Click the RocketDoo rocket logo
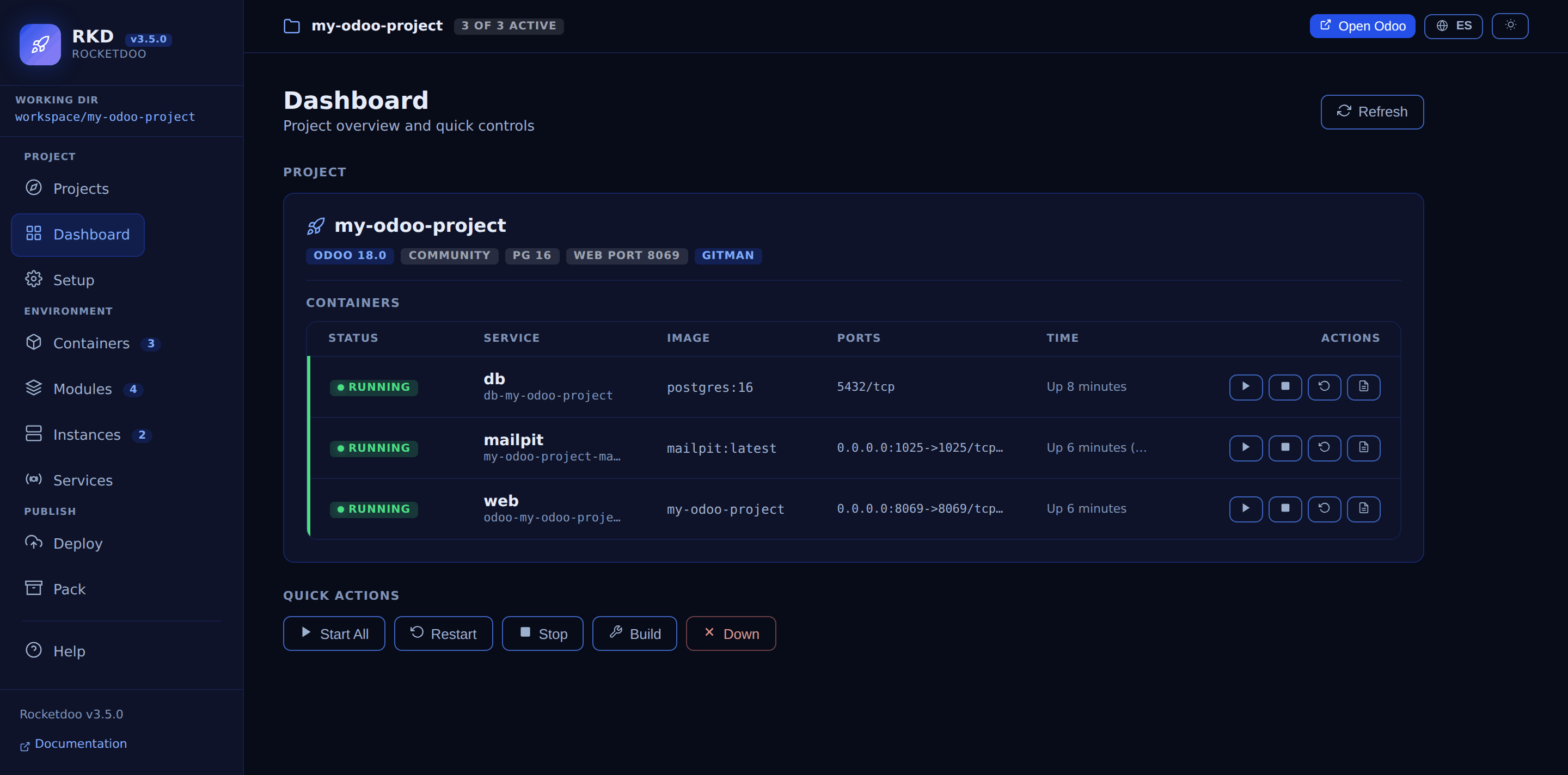1568x775 pixels. tap(40, 45)
